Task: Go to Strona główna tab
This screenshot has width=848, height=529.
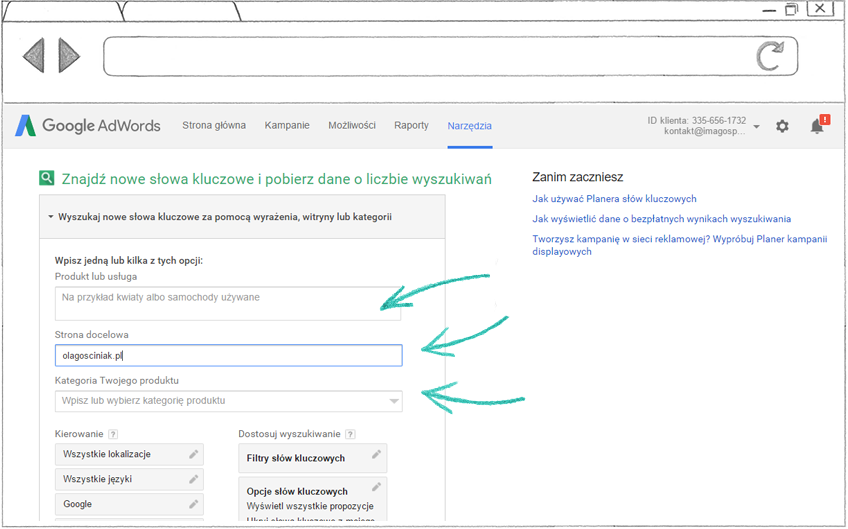Action: pos(214,125)
